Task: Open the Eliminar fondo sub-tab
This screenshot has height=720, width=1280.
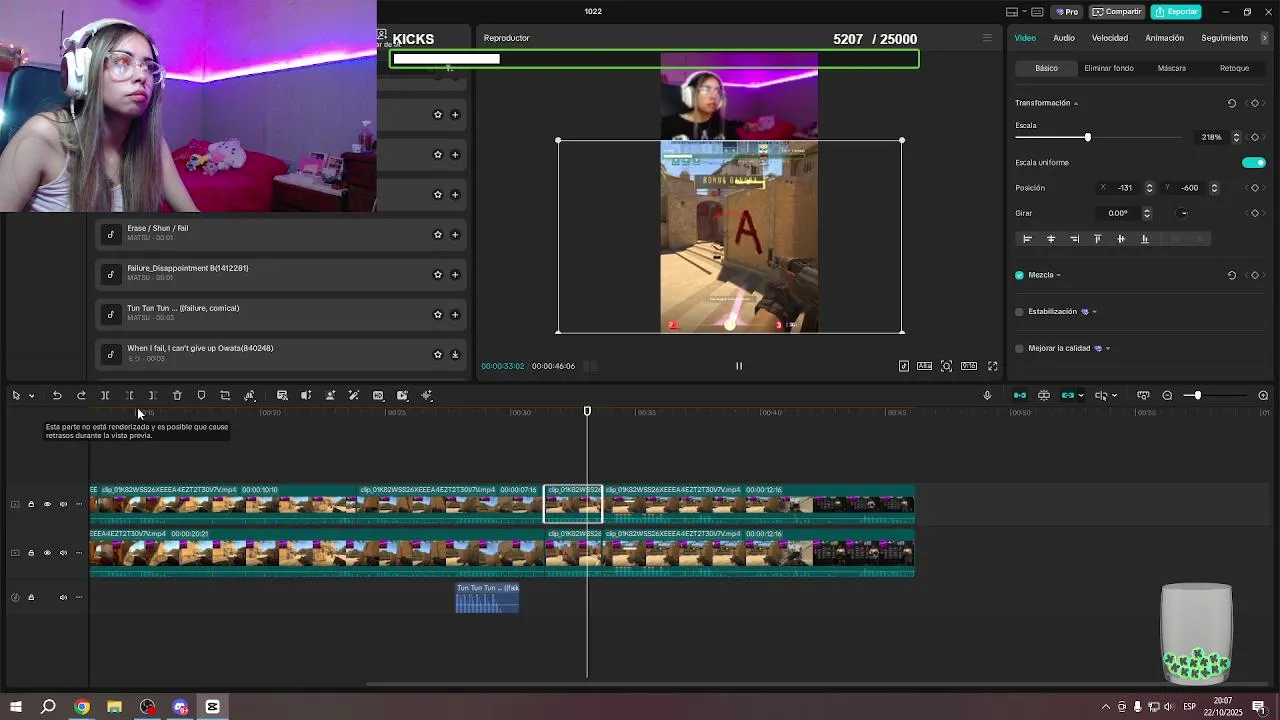Action: pos(1109,68)
